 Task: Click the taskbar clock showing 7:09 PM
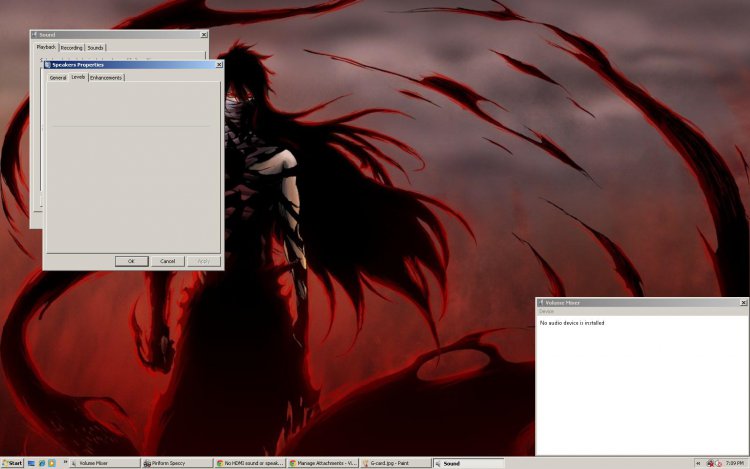735,463
